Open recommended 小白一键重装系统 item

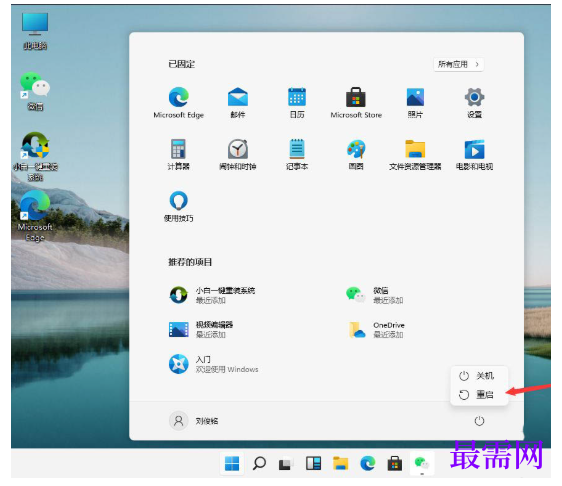(212, 295)
